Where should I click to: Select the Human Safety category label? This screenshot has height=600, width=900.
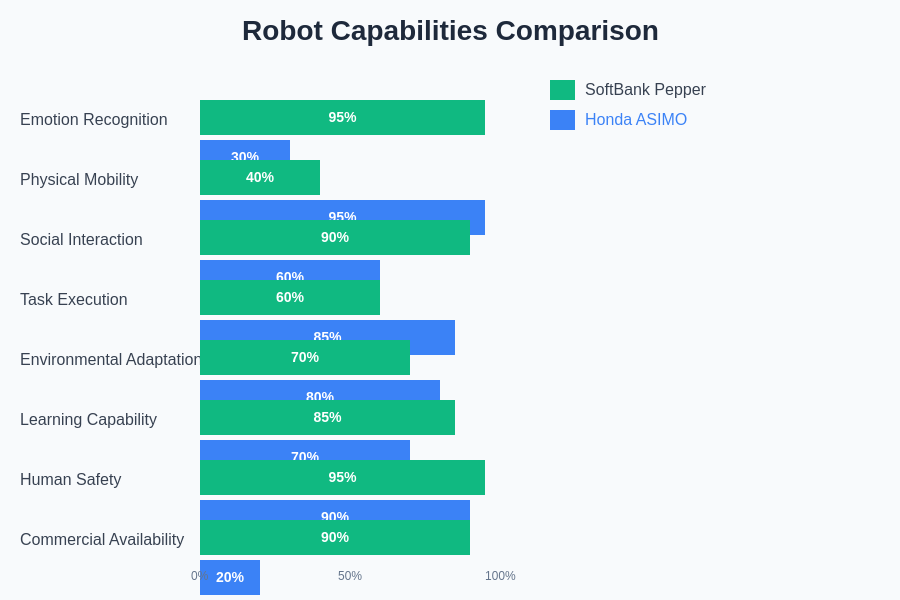pos(71,480)
